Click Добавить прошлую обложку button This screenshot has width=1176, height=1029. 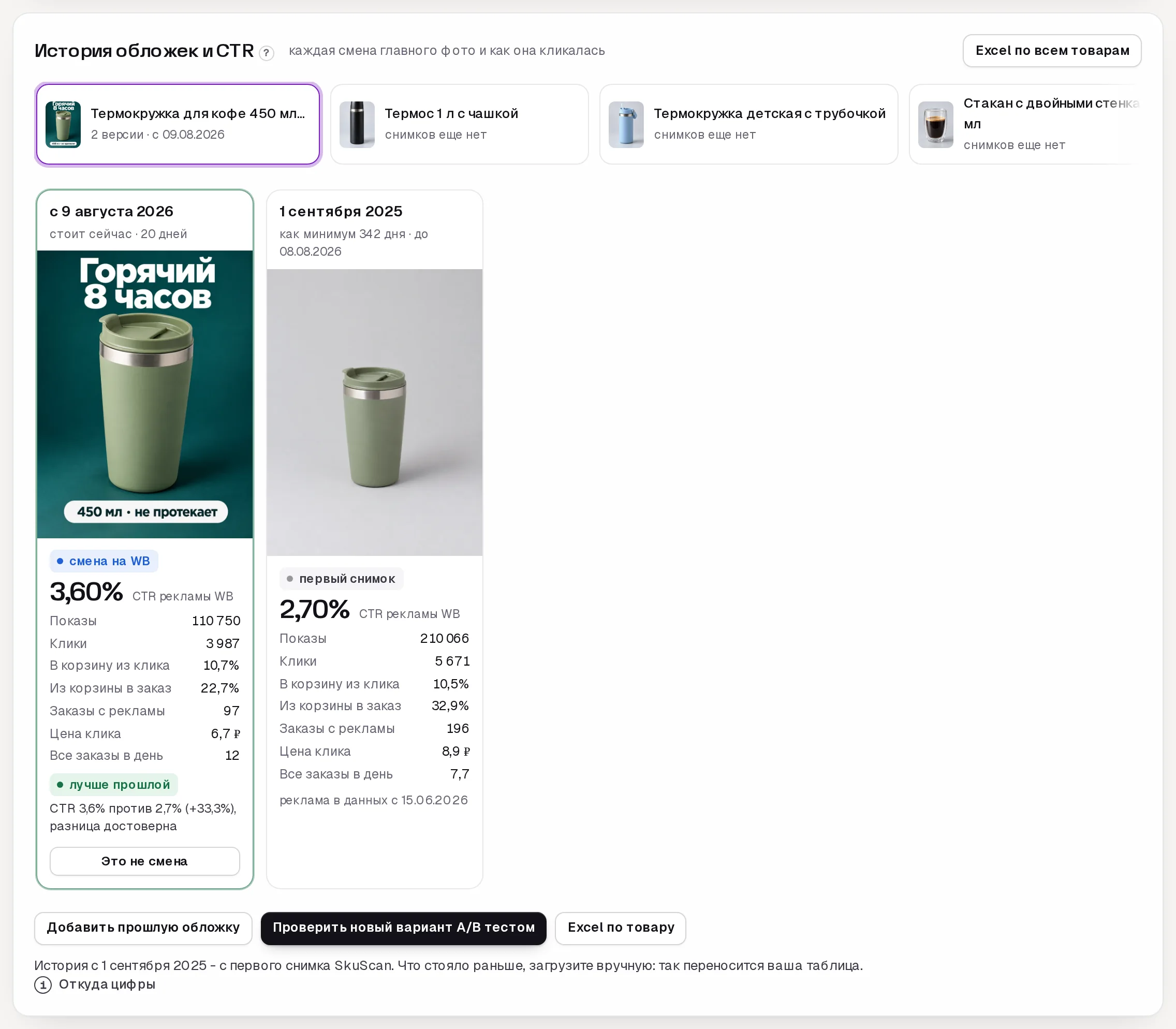coord(143,928)
